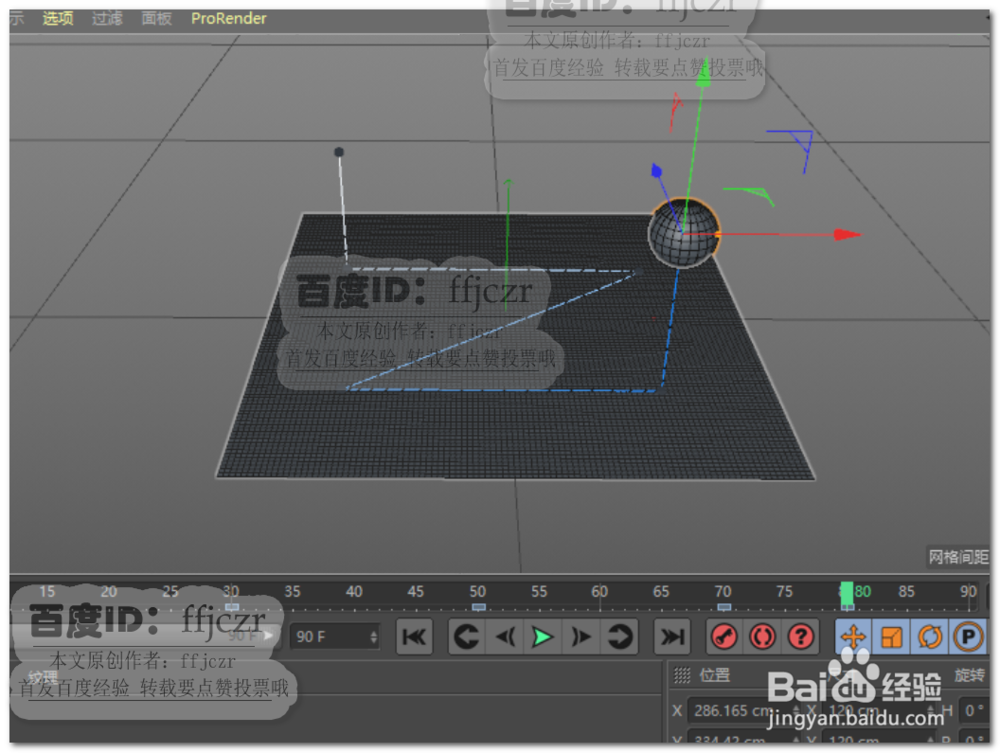Select the keyframe marker at frame 50
The width and height of the screenshot is (1000, 753).
(x=478, y=606)
